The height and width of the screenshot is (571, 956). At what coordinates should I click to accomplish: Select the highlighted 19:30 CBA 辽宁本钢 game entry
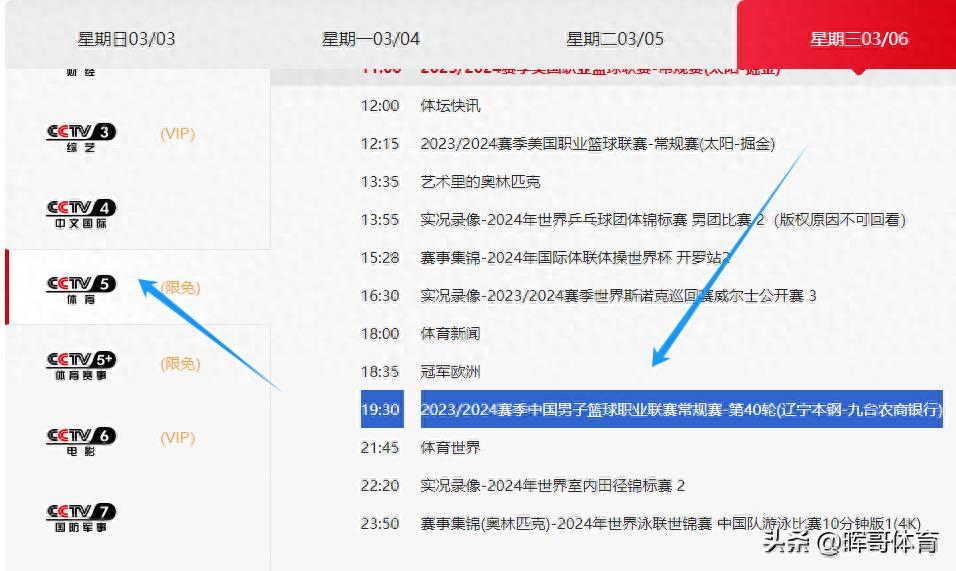(x=680, y=409)
